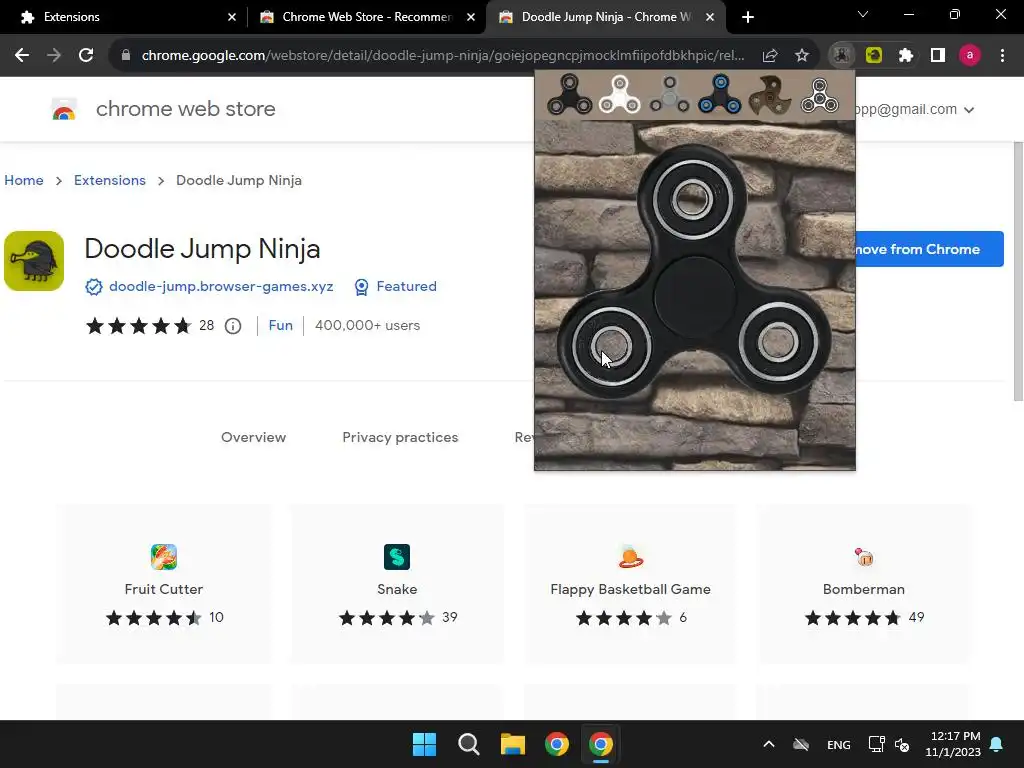1024x768 pixels.
Task: Click the yellow Doodle Jump extension icon in toolbar
Action: [874, 56]
